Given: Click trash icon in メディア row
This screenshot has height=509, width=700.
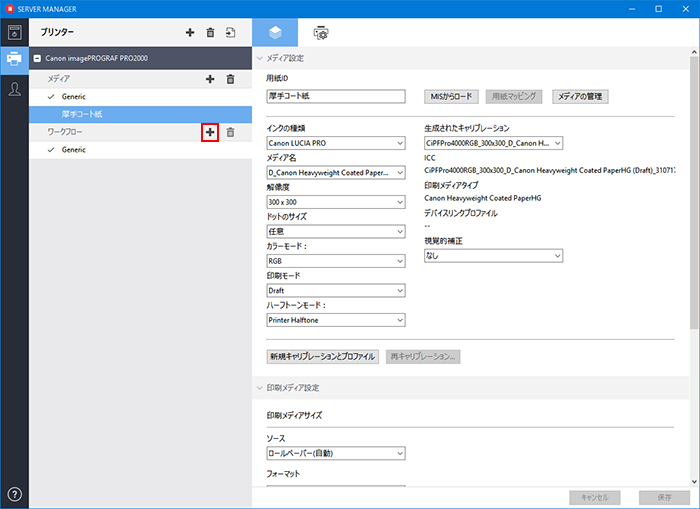Looking at the screenshot, I should [230, 78].
